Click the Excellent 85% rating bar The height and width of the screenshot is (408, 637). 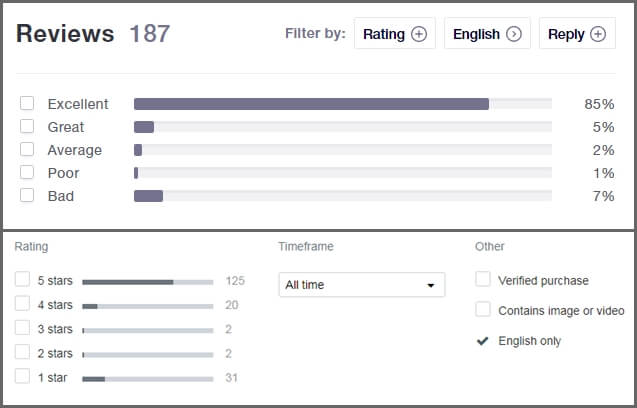343,104
